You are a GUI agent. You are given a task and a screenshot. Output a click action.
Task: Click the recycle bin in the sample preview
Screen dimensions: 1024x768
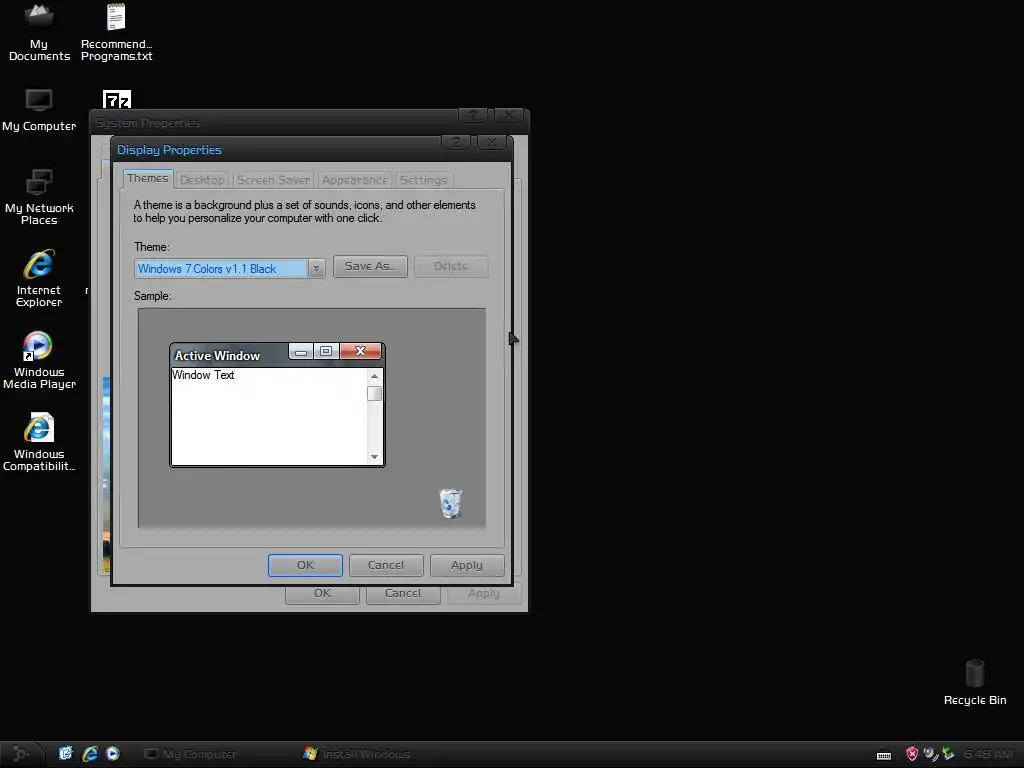click(451, 504)
